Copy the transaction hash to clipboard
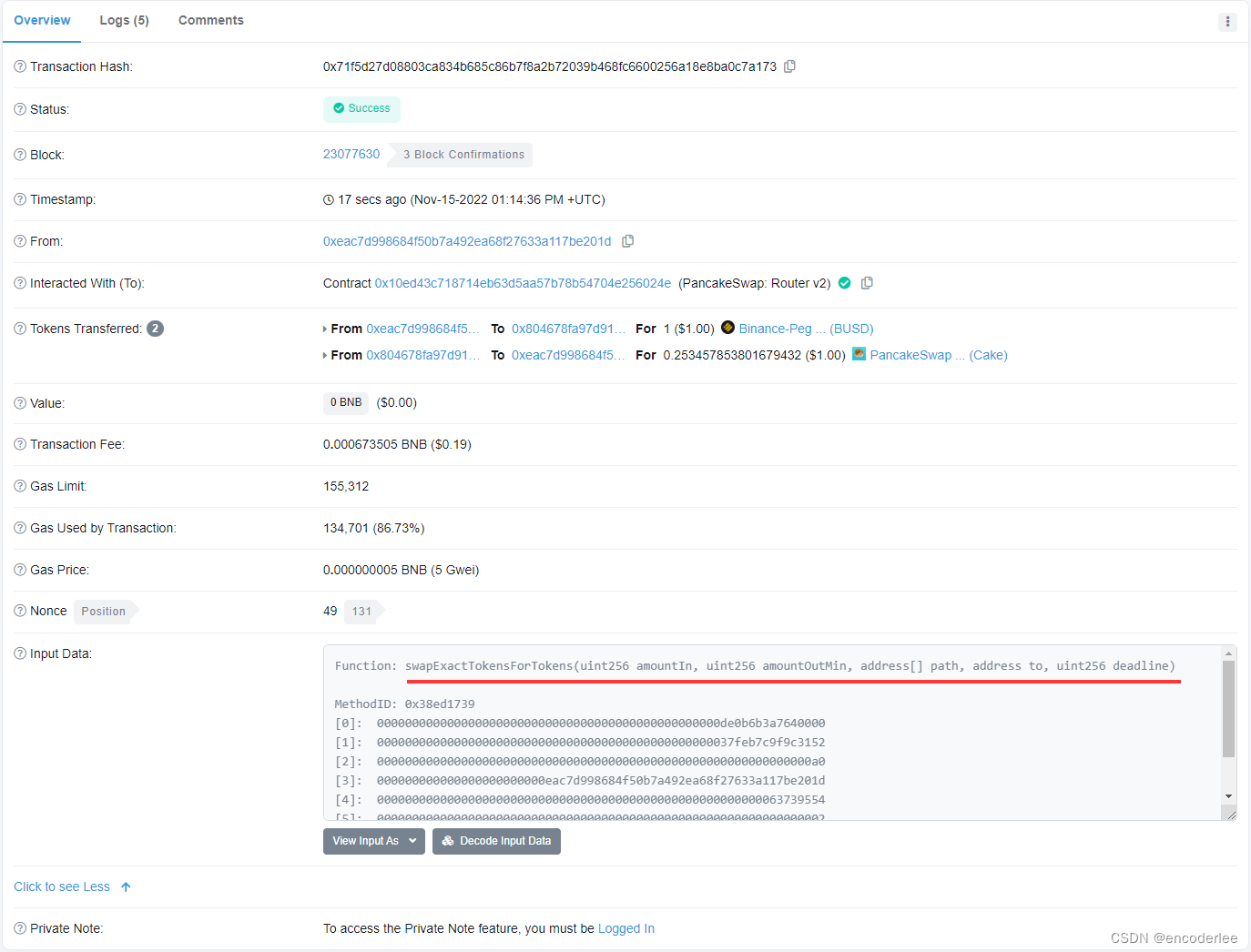1251x952 pixels. click(789, 66)
